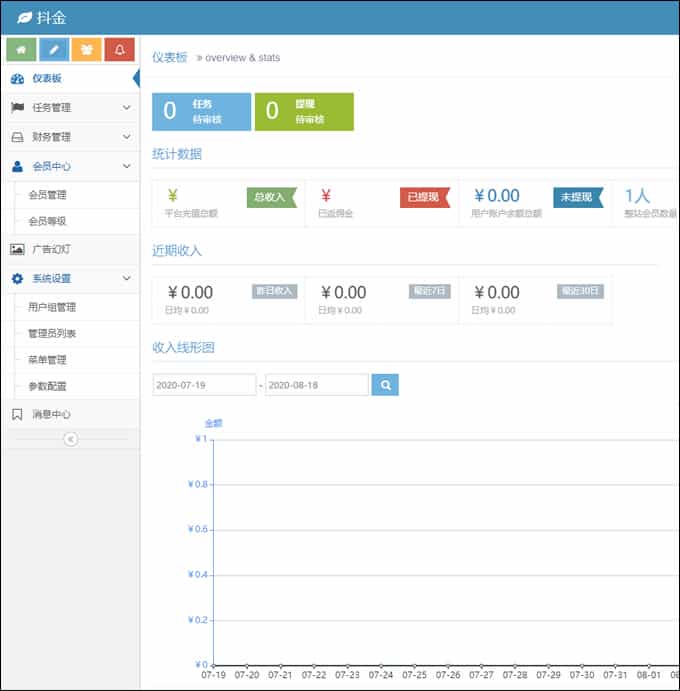Click the picture icon beside 广告幻灯

[x=17, y=249]
